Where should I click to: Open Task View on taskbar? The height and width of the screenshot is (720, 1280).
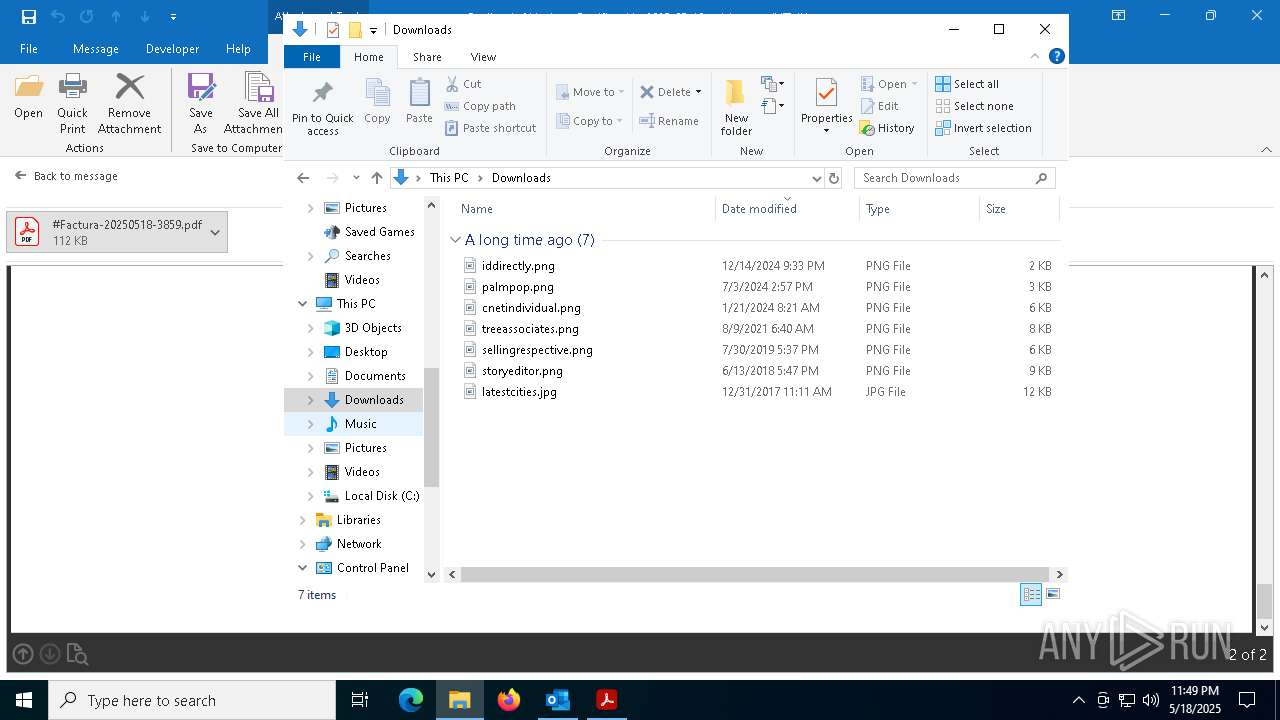(x=360, y=700)
